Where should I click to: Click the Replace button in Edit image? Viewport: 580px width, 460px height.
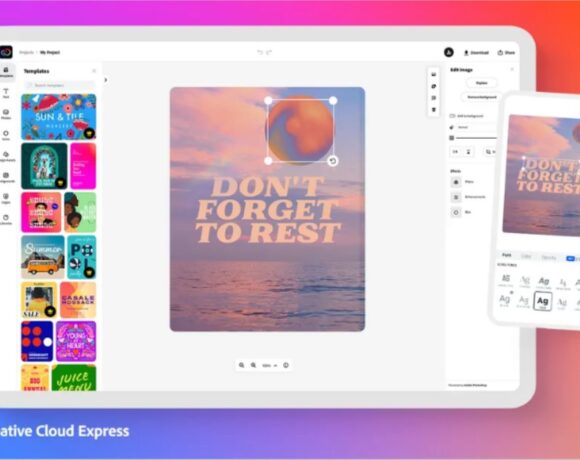(x=482, y=83)
